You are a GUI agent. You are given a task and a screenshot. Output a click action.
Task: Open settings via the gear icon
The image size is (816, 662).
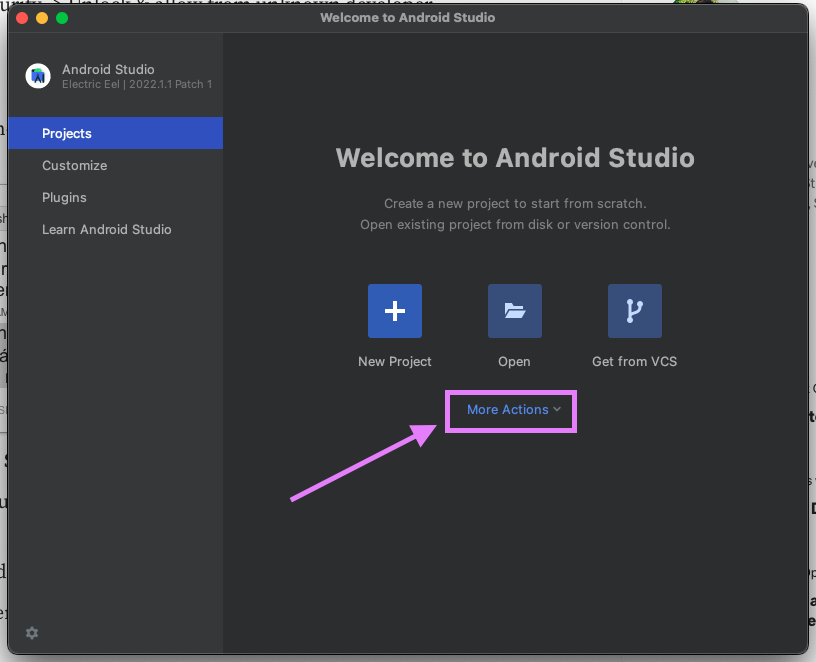pyautogui.click(x=32, y=633)
